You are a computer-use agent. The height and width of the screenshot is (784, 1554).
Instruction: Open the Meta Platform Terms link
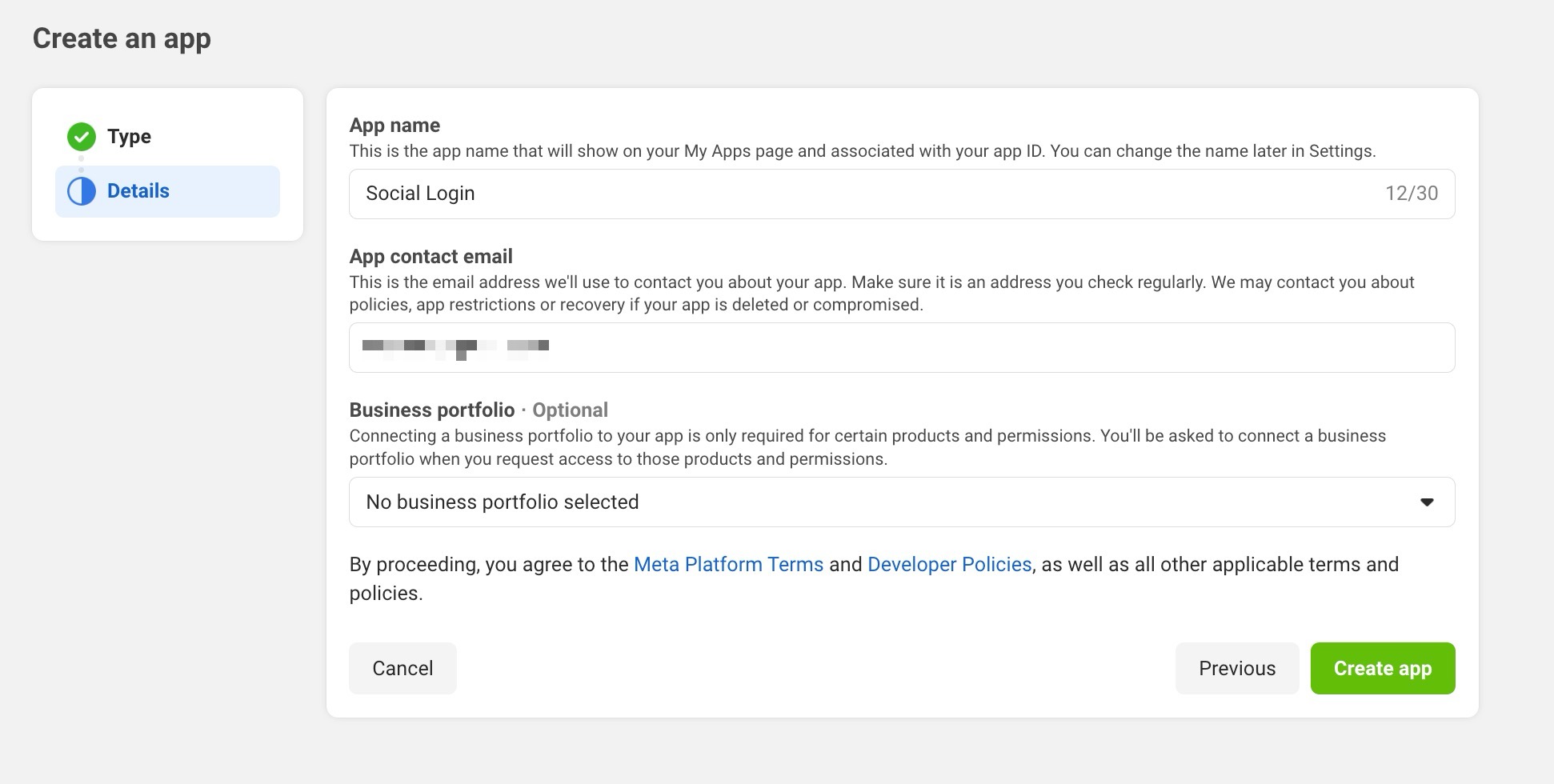(728, 565)
